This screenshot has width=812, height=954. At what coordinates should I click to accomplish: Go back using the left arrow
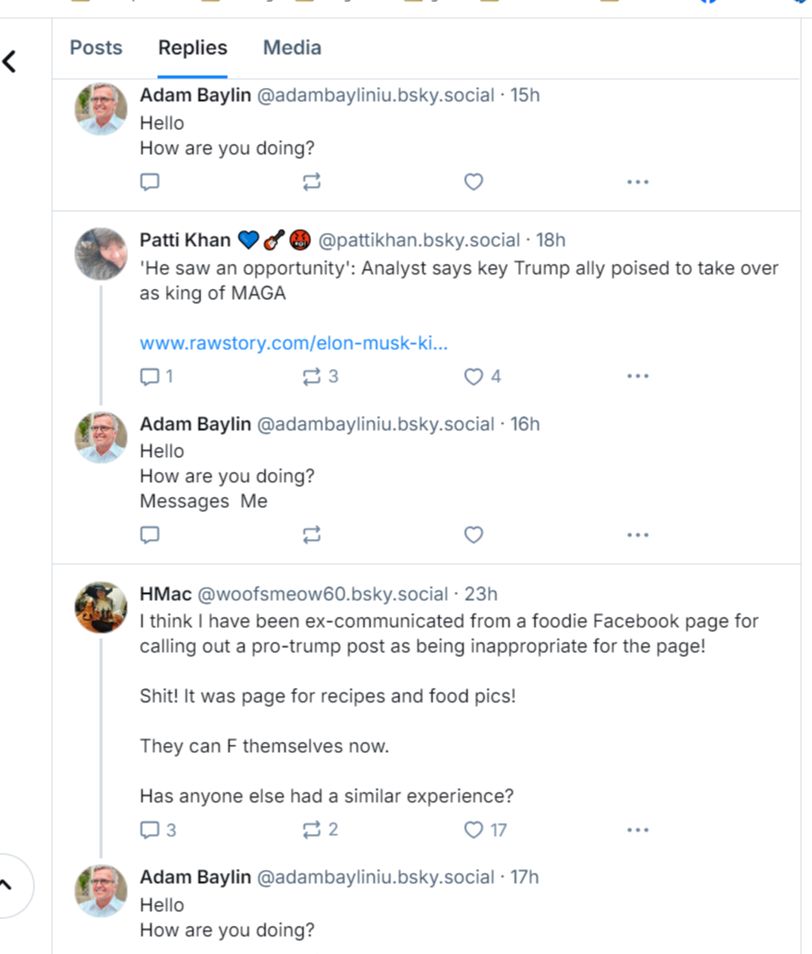(x=10, y=62)
